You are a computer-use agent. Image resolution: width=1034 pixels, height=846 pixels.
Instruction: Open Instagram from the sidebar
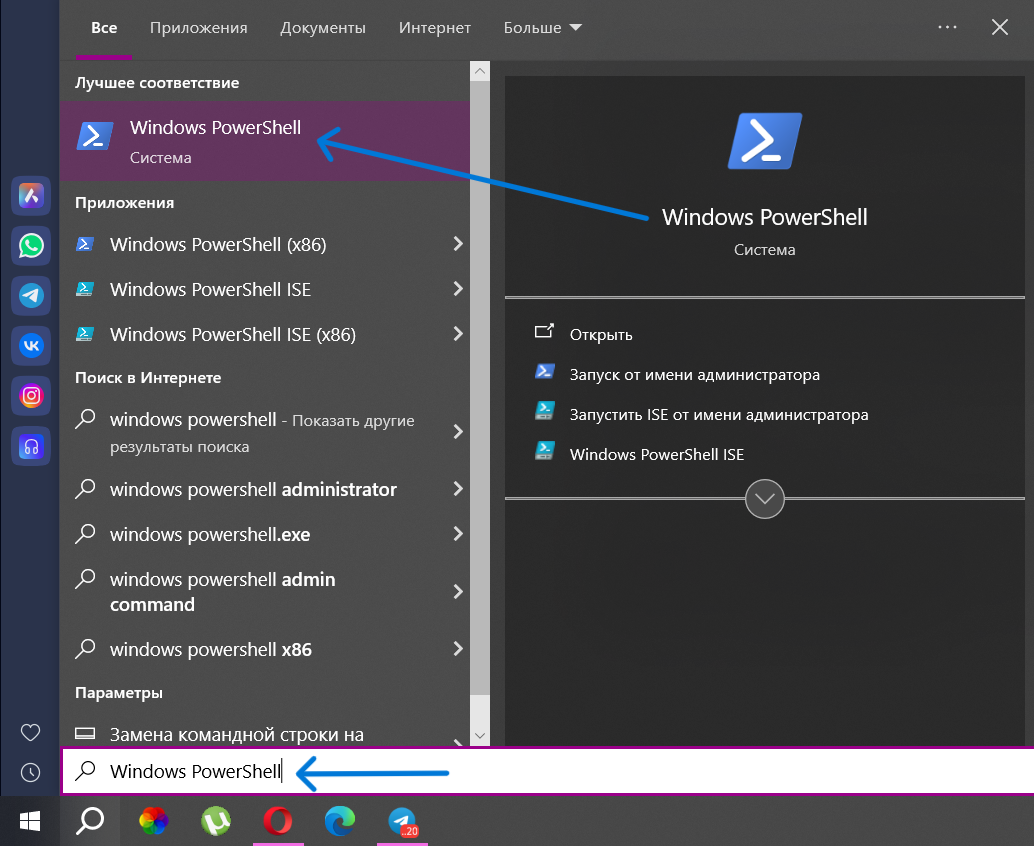point(31,396)
